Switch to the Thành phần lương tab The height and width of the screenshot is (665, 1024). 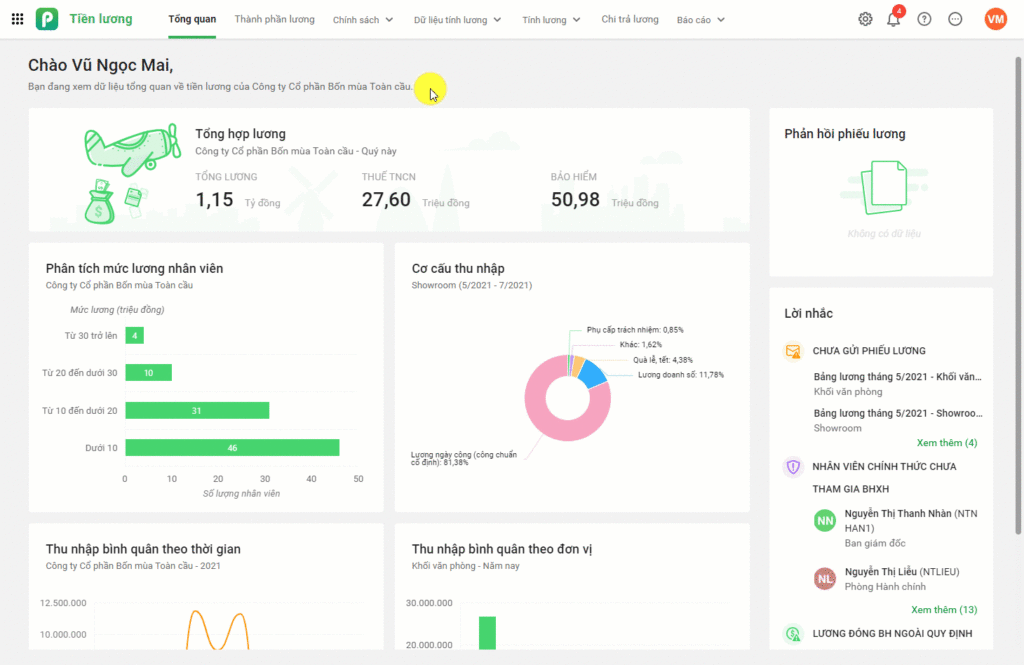274,19
